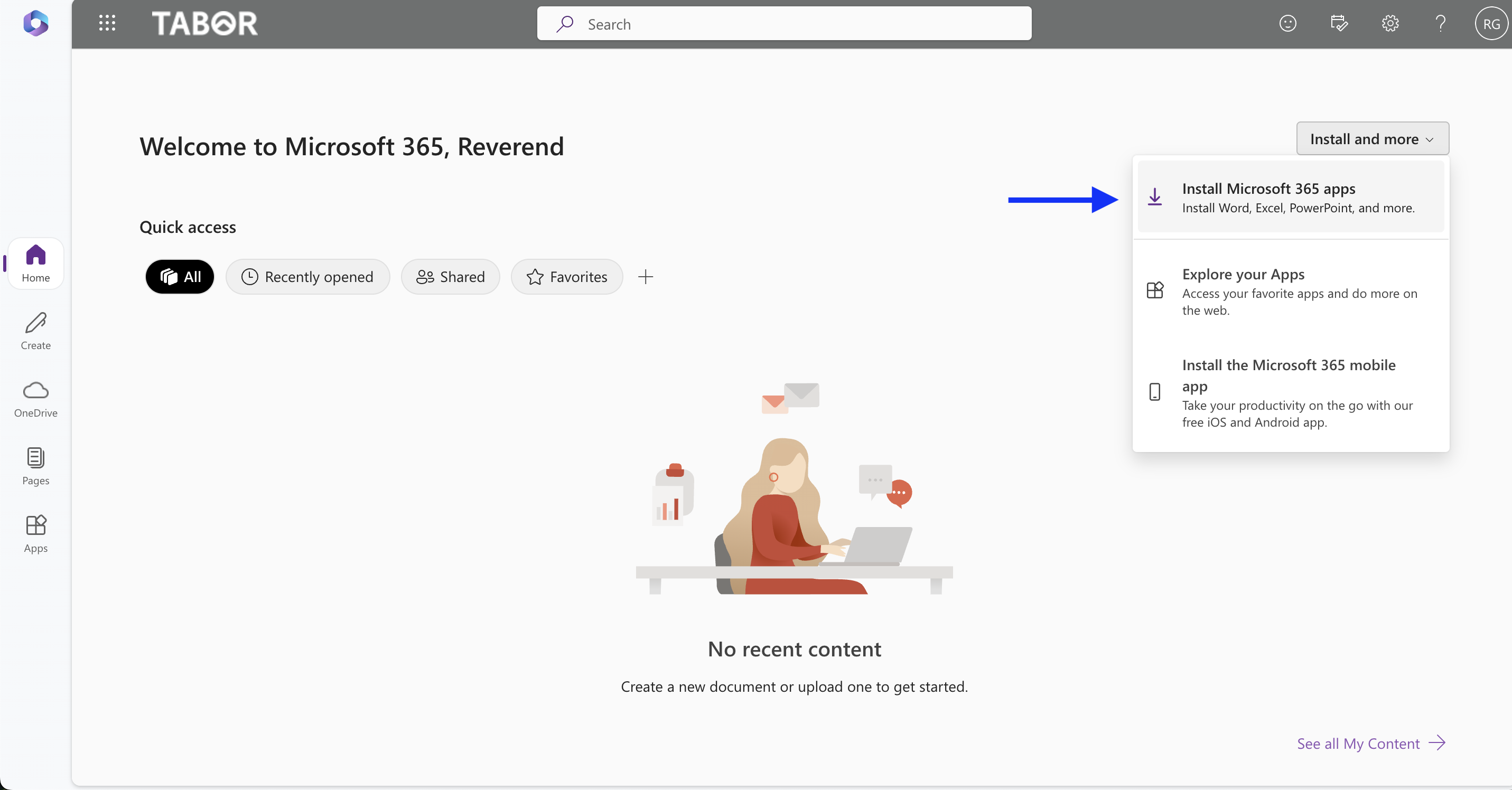Open See all My Content link
1512x790 pixels.
coord(1370,742)
